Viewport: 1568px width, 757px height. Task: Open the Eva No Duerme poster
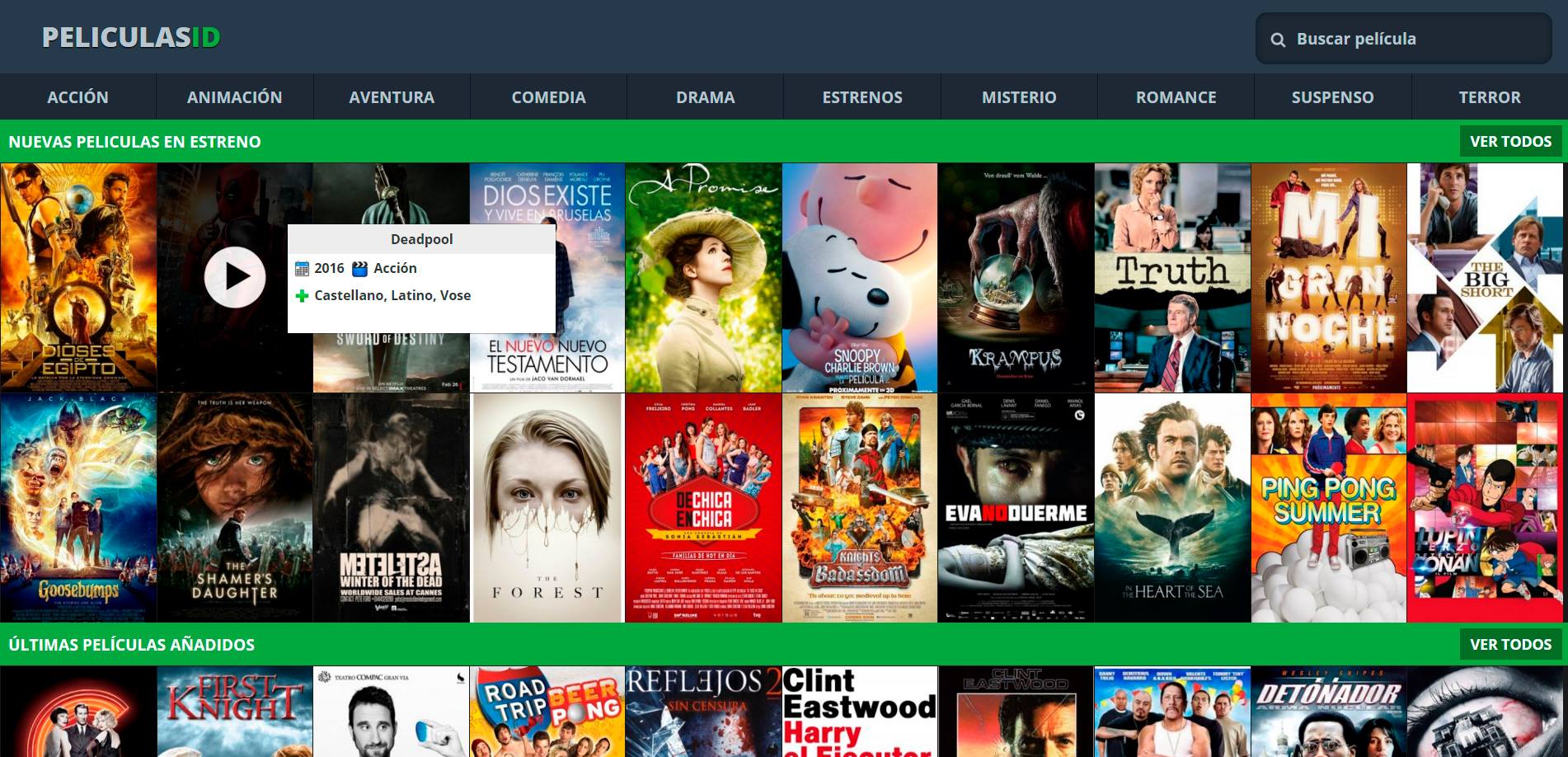1016,508
